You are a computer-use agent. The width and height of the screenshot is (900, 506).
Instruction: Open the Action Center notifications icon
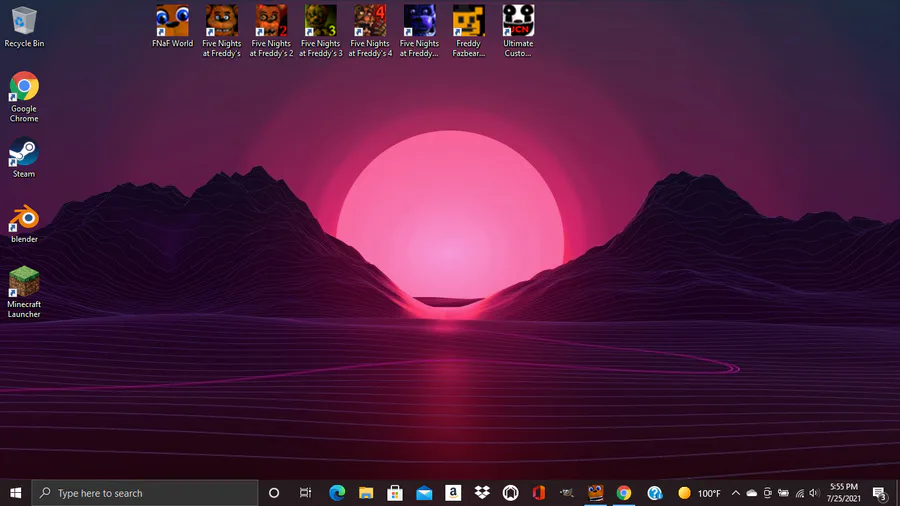click(879, 493)
